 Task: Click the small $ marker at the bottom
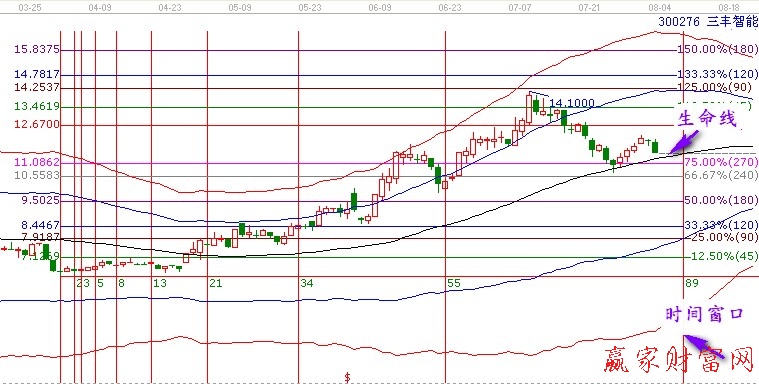(347, 377)
